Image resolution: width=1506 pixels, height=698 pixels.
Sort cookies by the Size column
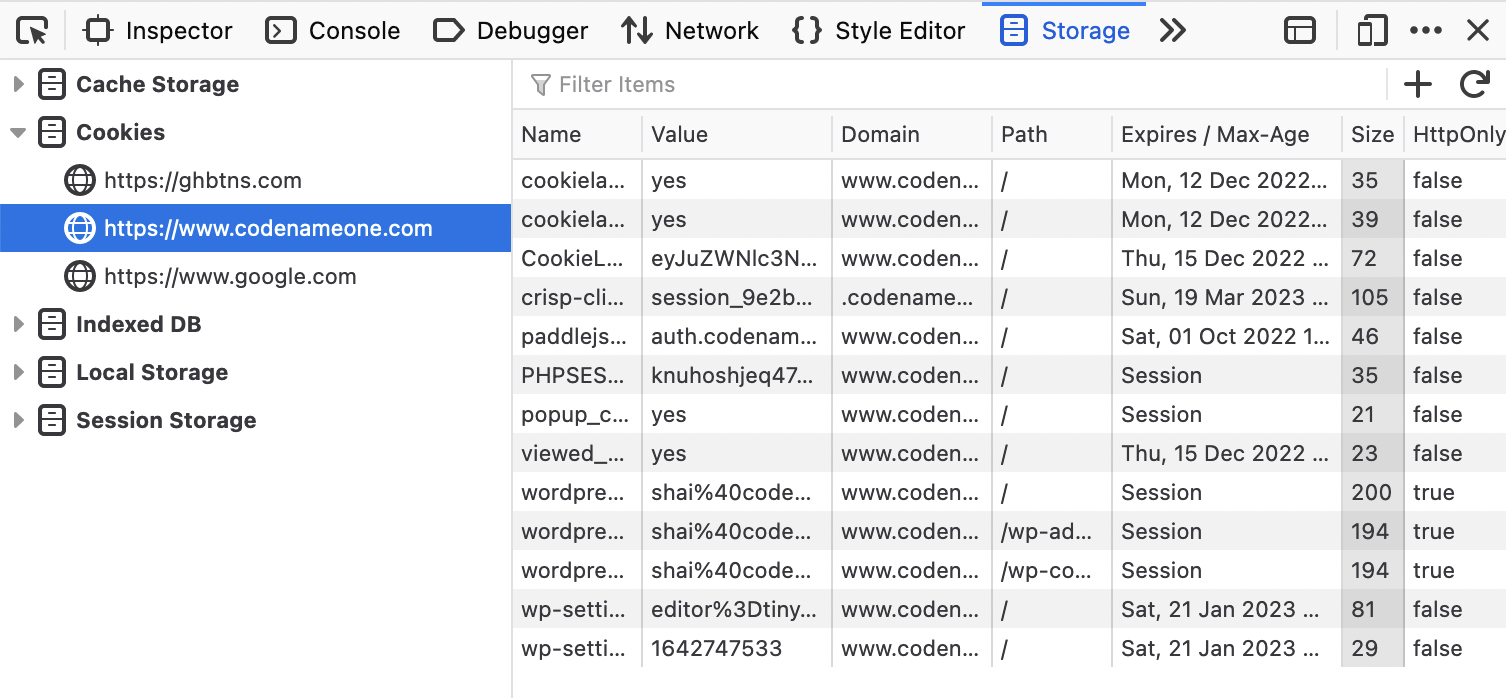1371,134
